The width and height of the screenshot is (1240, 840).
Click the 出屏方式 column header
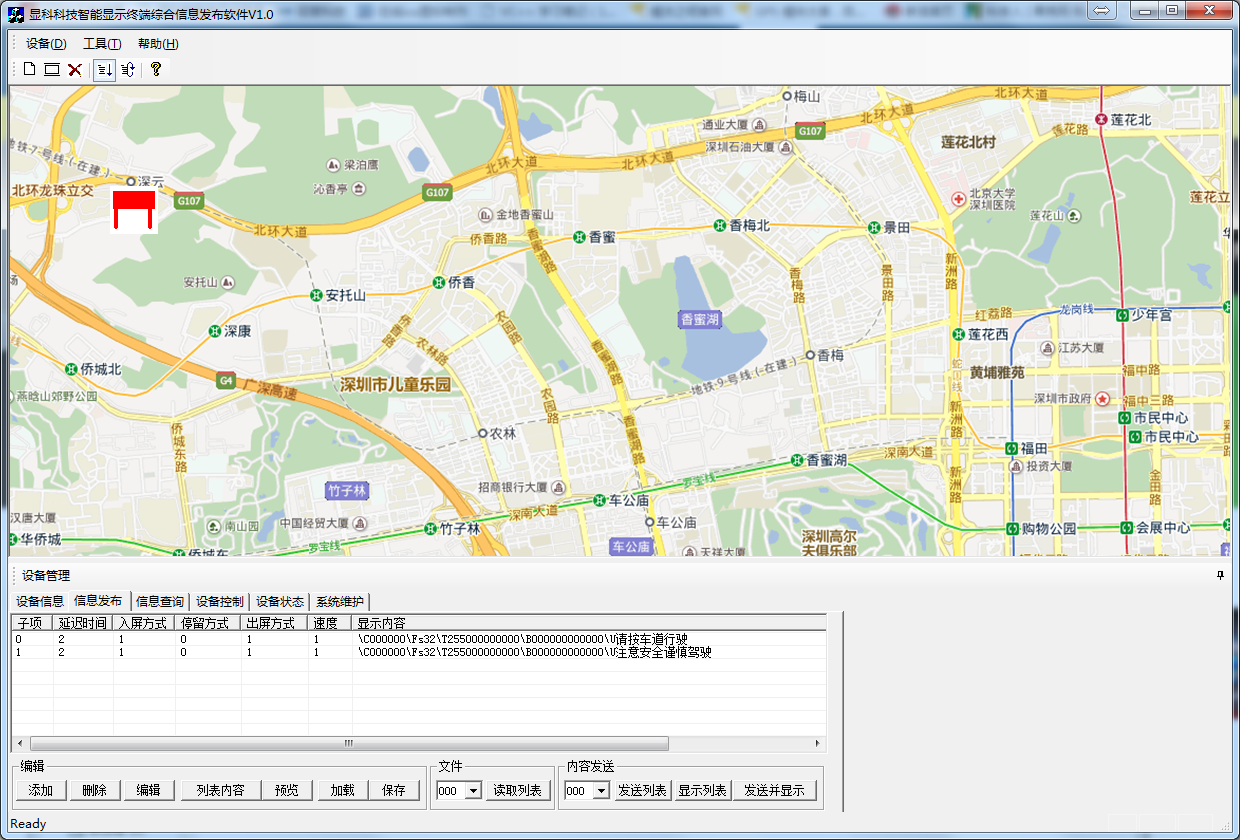coord(274,622)
